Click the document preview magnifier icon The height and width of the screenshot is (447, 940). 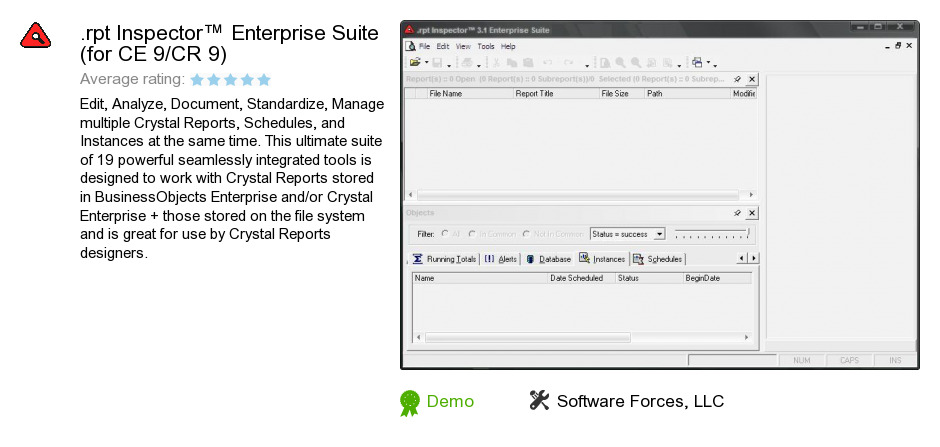pos(605,62)
